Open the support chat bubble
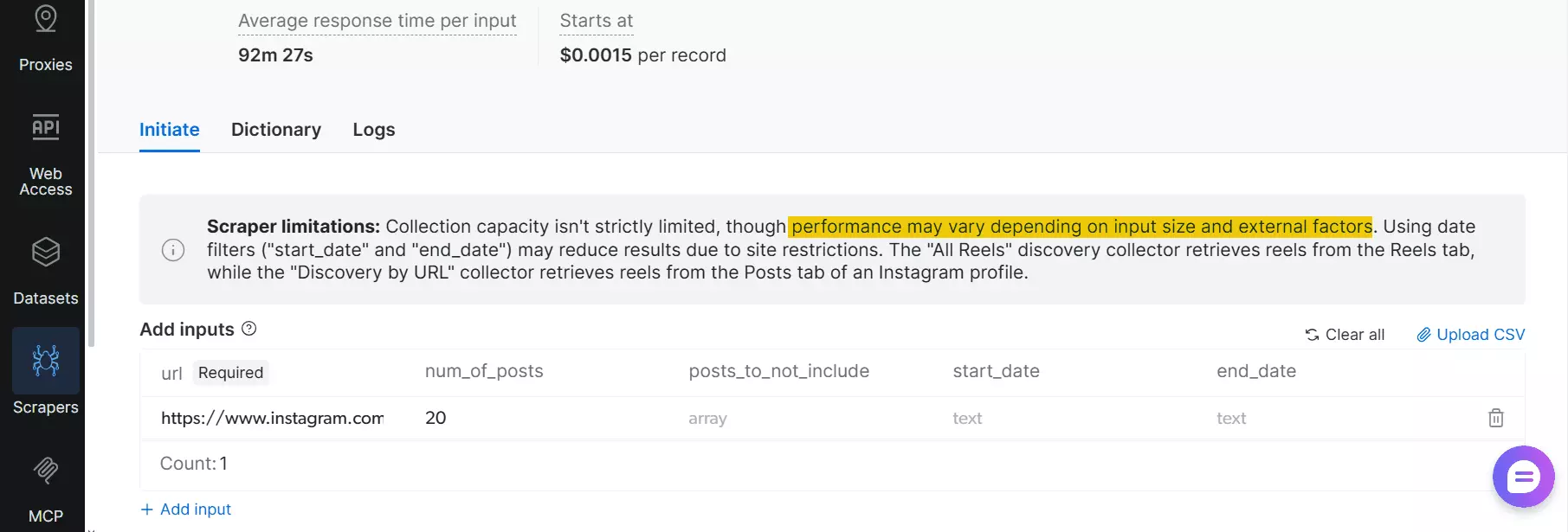This screenshot has height=532, width=1568. click(x=1522, y=477)
